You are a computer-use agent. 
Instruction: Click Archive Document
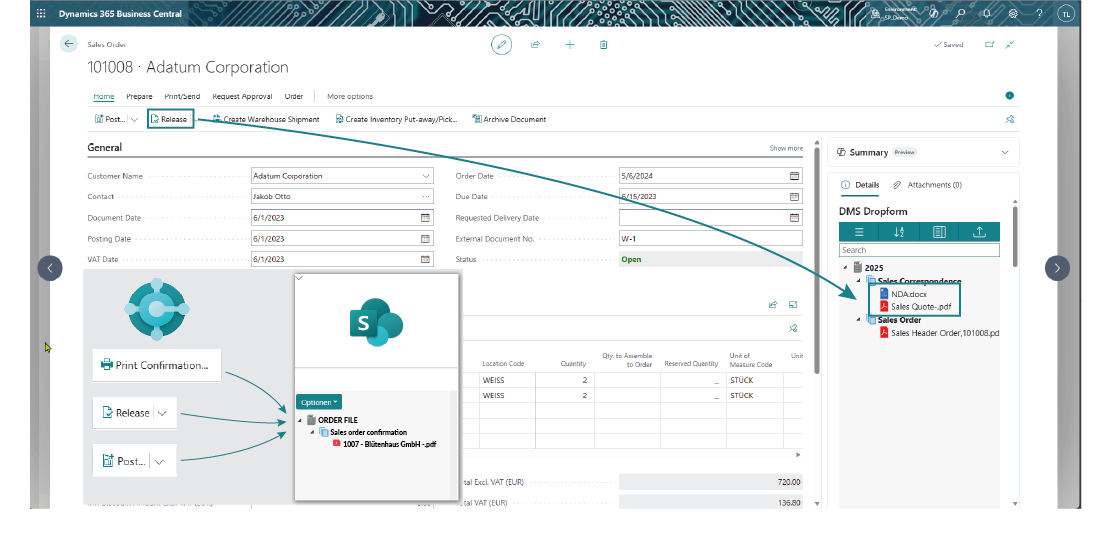click(x=510, y=119)
